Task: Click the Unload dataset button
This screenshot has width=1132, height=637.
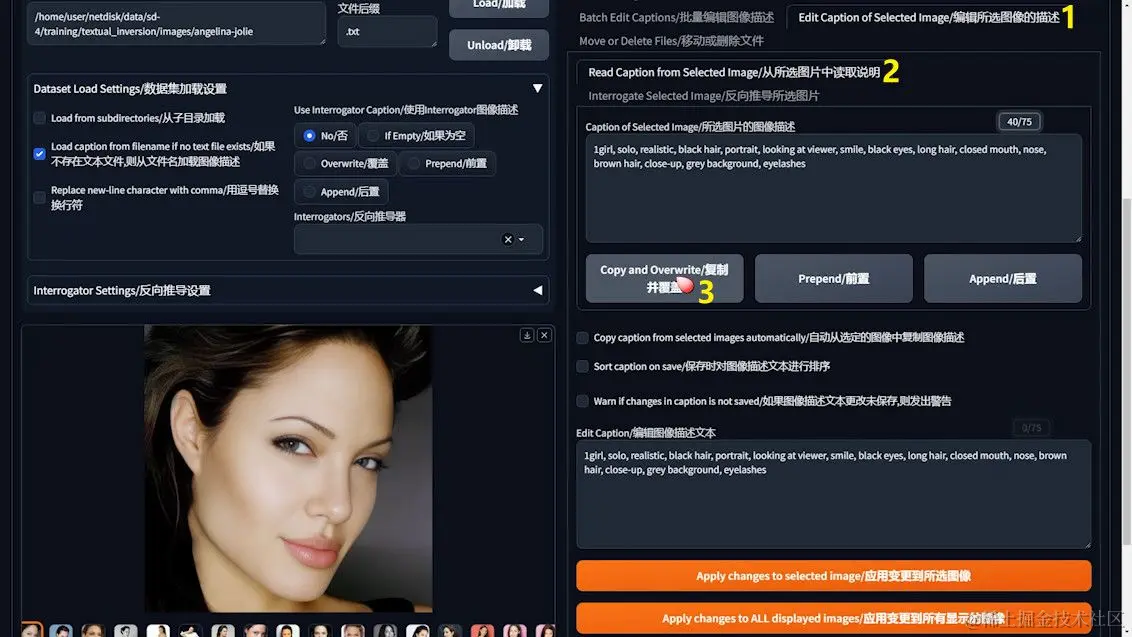Action: coord(499,45)
